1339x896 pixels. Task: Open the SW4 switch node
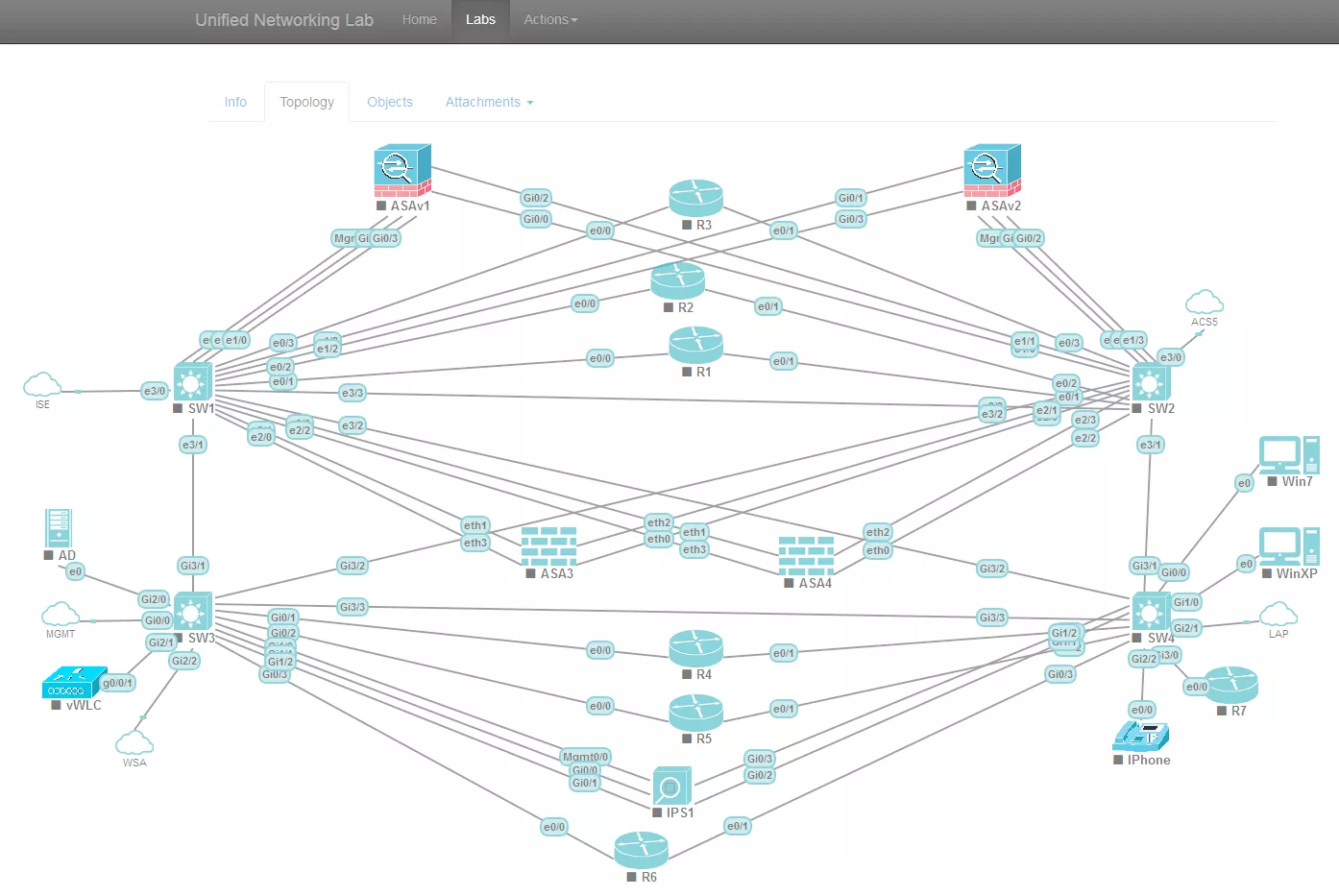1151,612
